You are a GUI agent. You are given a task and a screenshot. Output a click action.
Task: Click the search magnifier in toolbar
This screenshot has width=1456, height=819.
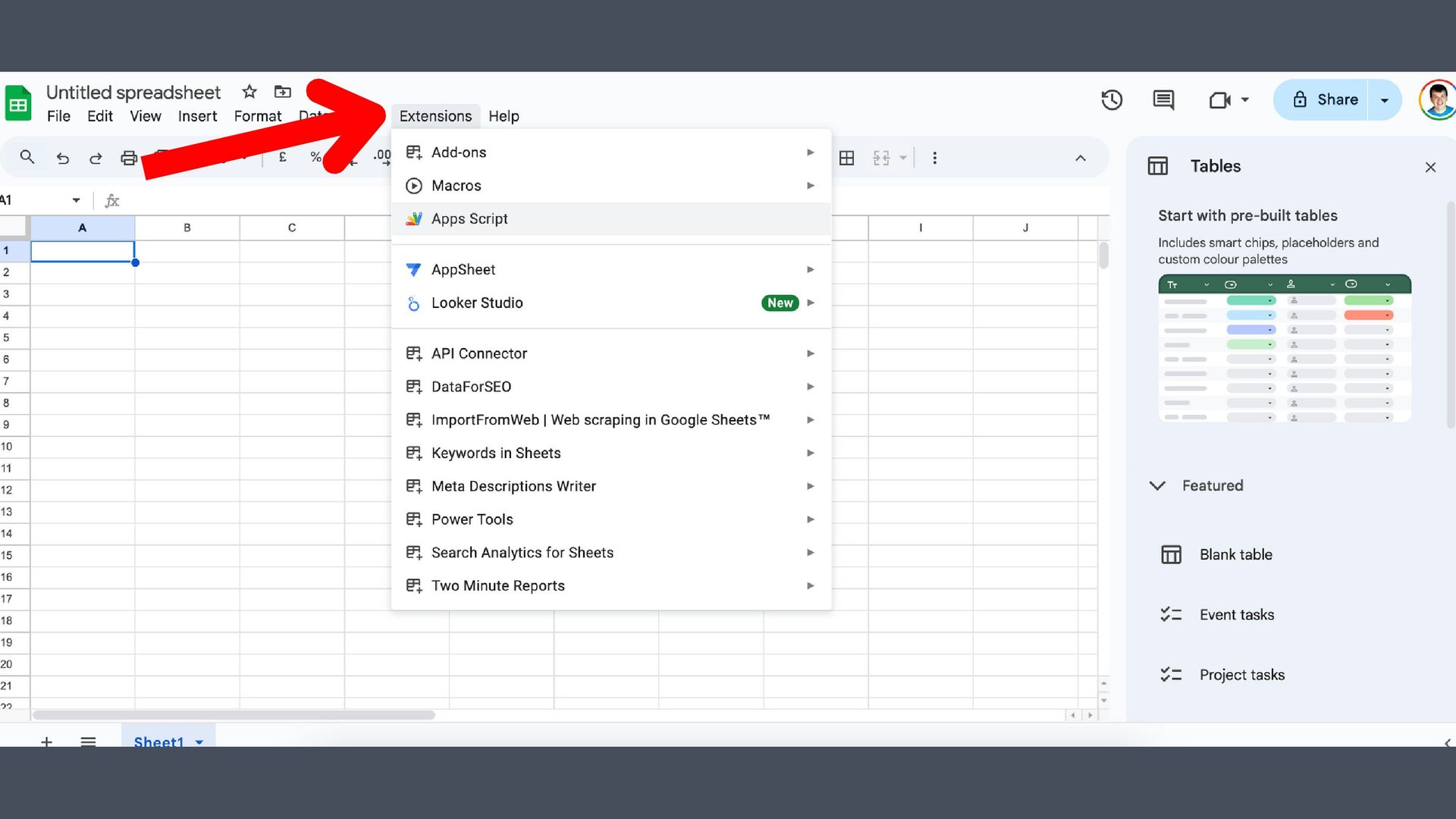[27, 158]
